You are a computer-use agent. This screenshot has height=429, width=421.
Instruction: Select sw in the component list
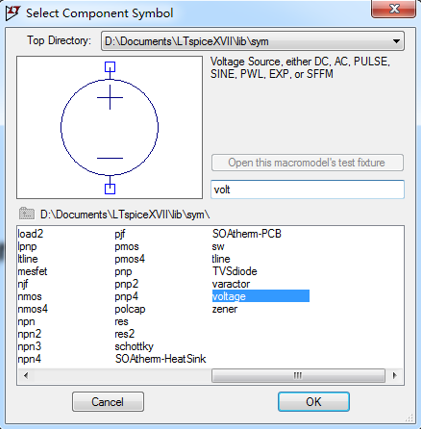[x=218, y=246]
